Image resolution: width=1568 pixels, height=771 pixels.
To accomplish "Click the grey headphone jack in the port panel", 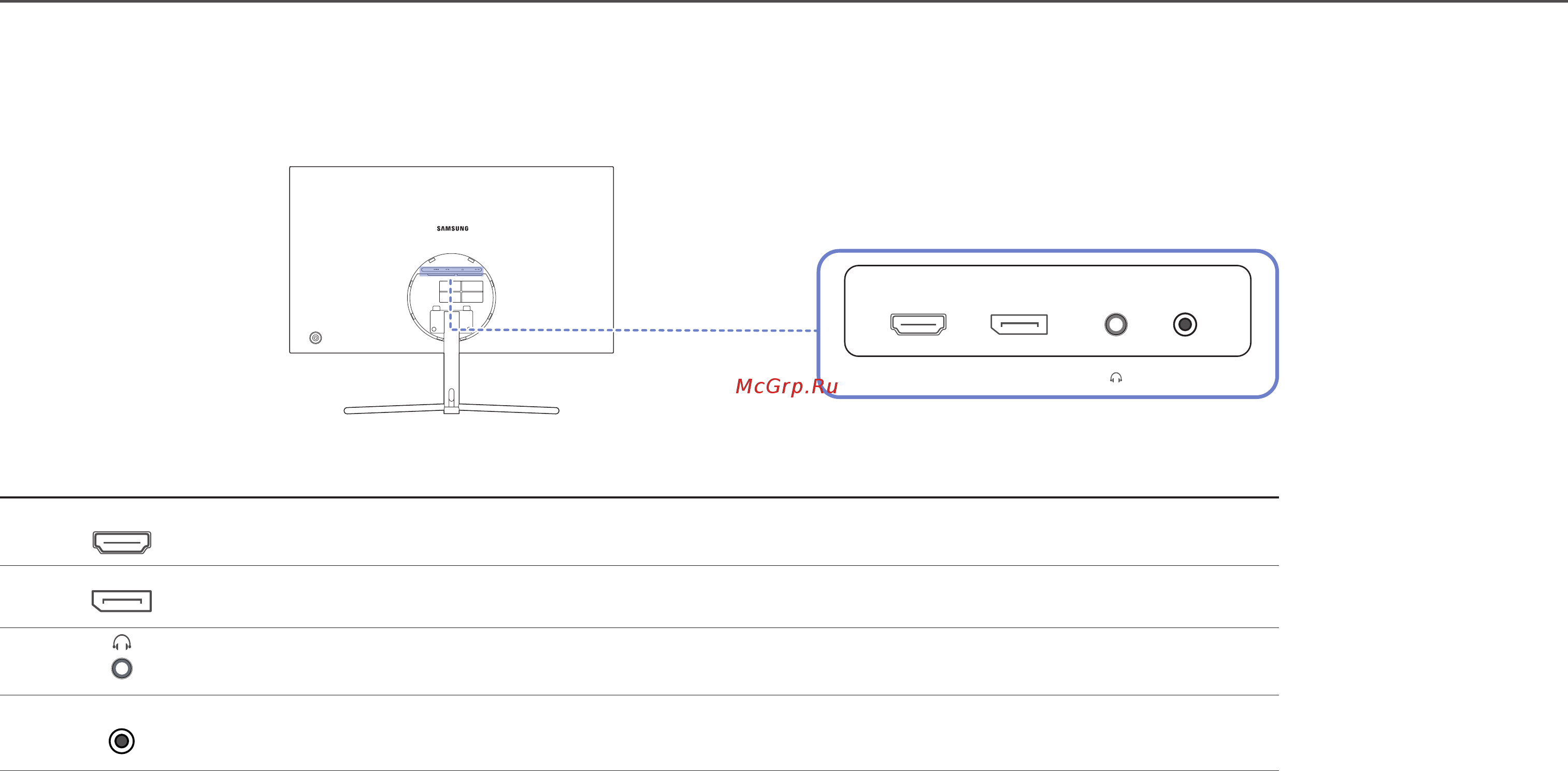I will [1116, 324].
